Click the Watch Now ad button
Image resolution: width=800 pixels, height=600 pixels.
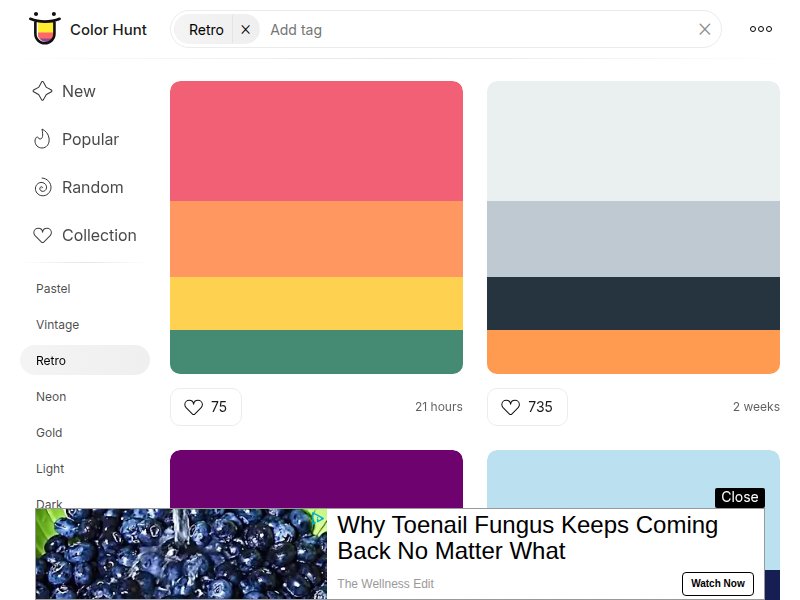[718, 584]
